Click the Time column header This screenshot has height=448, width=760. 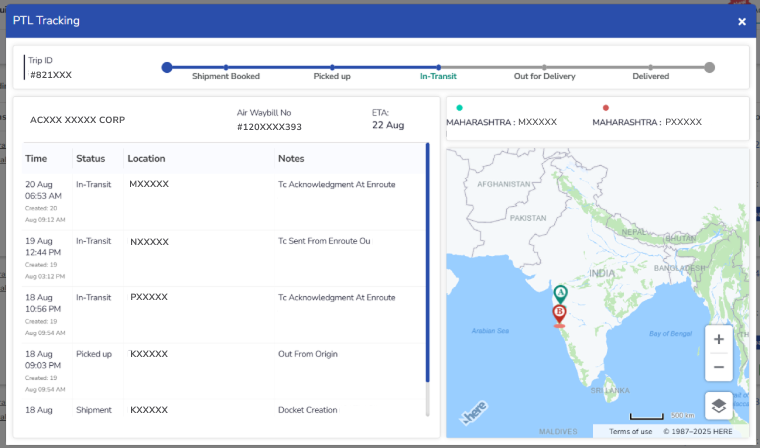(36, 159)
